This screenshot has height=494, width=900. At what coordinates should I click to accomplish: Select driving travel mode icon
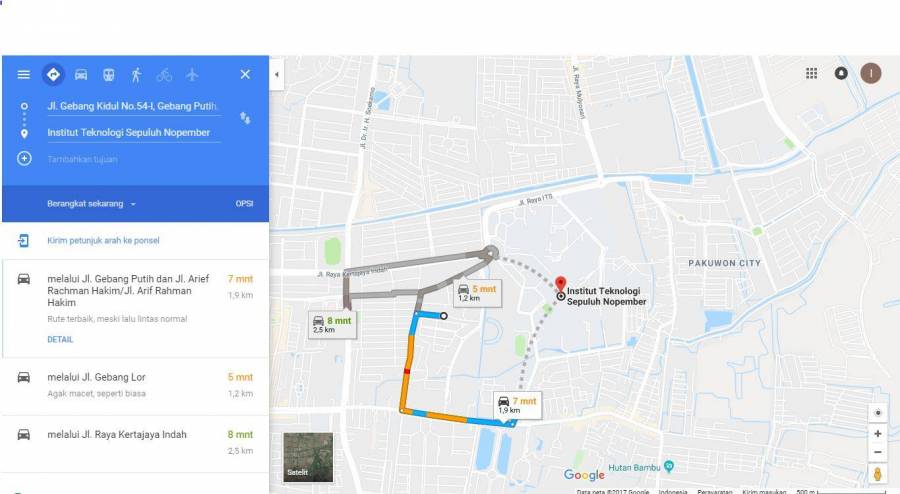[x=81, y=75]
